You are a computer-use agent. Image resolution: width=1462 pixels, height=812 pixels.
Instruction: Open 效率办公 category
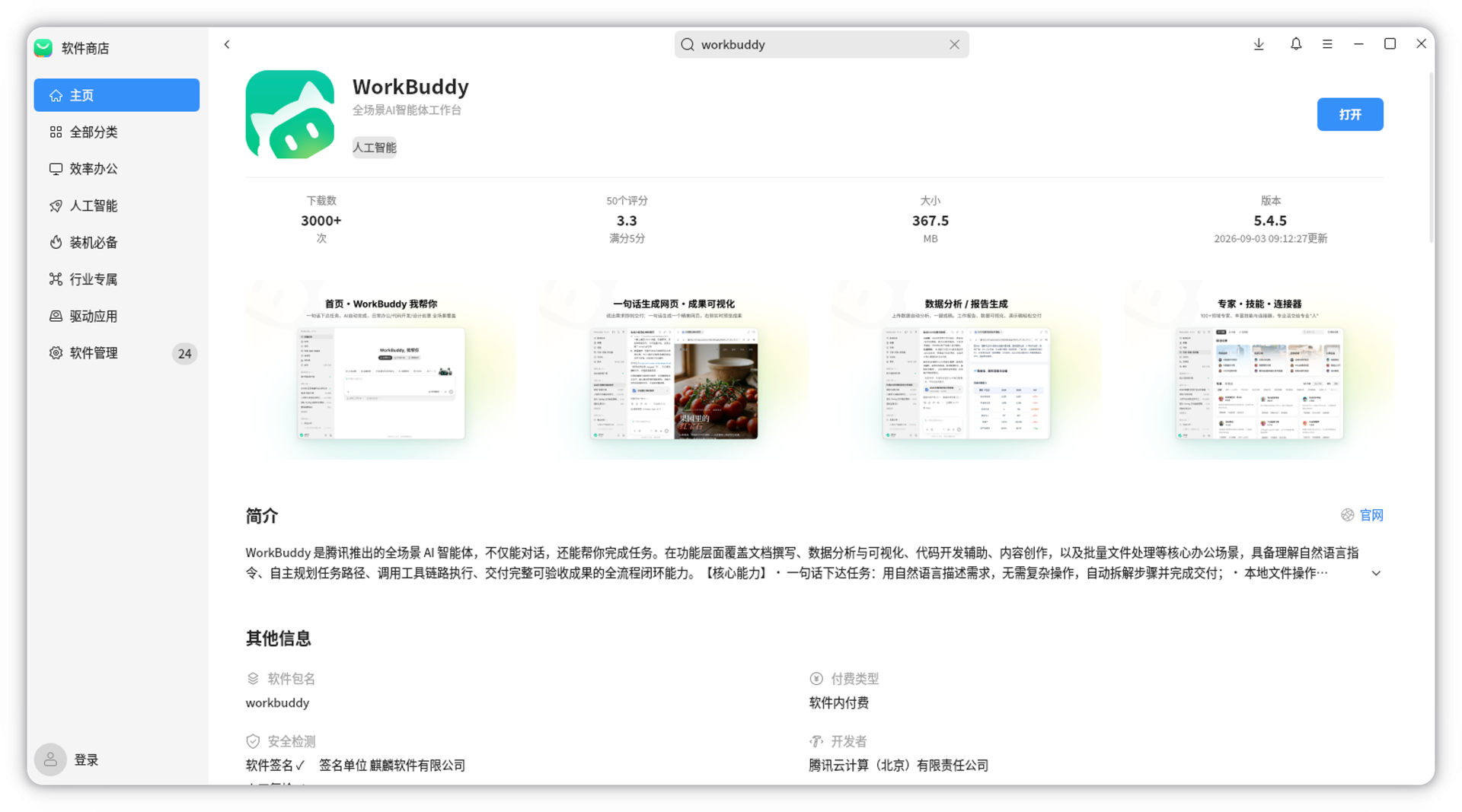click(117, 168)
